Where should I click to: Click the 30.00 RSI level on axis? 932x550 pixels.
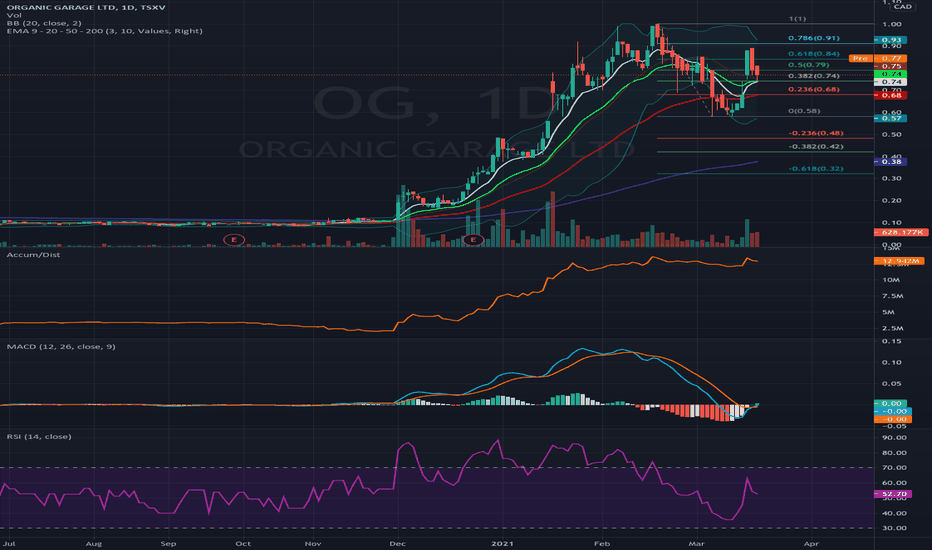tap(894, 528)
